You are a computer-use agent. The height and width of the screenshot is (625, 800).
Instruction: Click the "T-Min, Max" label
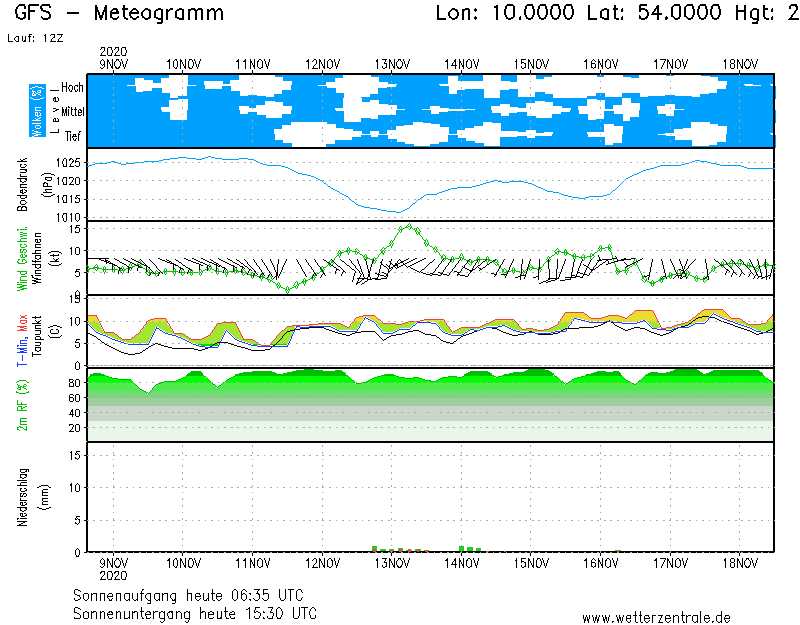pyautogui.click(x=22, y=340)
